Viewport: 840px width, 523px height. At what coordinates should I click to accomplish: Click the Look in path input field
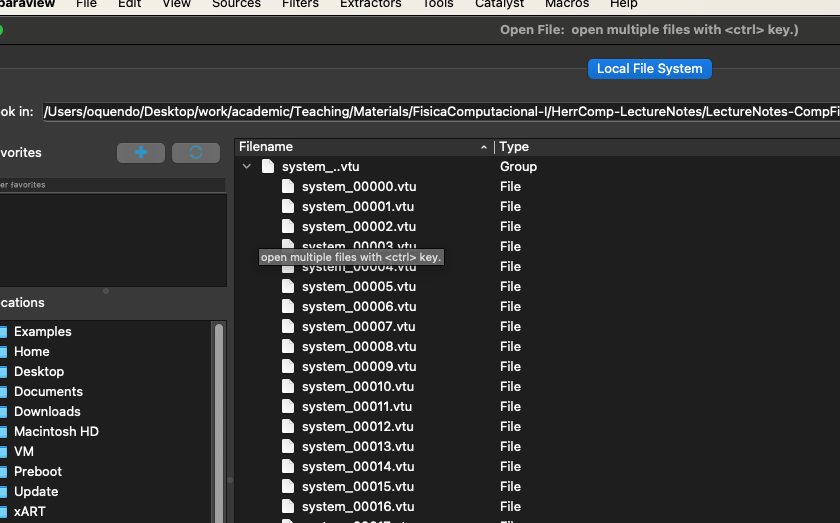440,111
